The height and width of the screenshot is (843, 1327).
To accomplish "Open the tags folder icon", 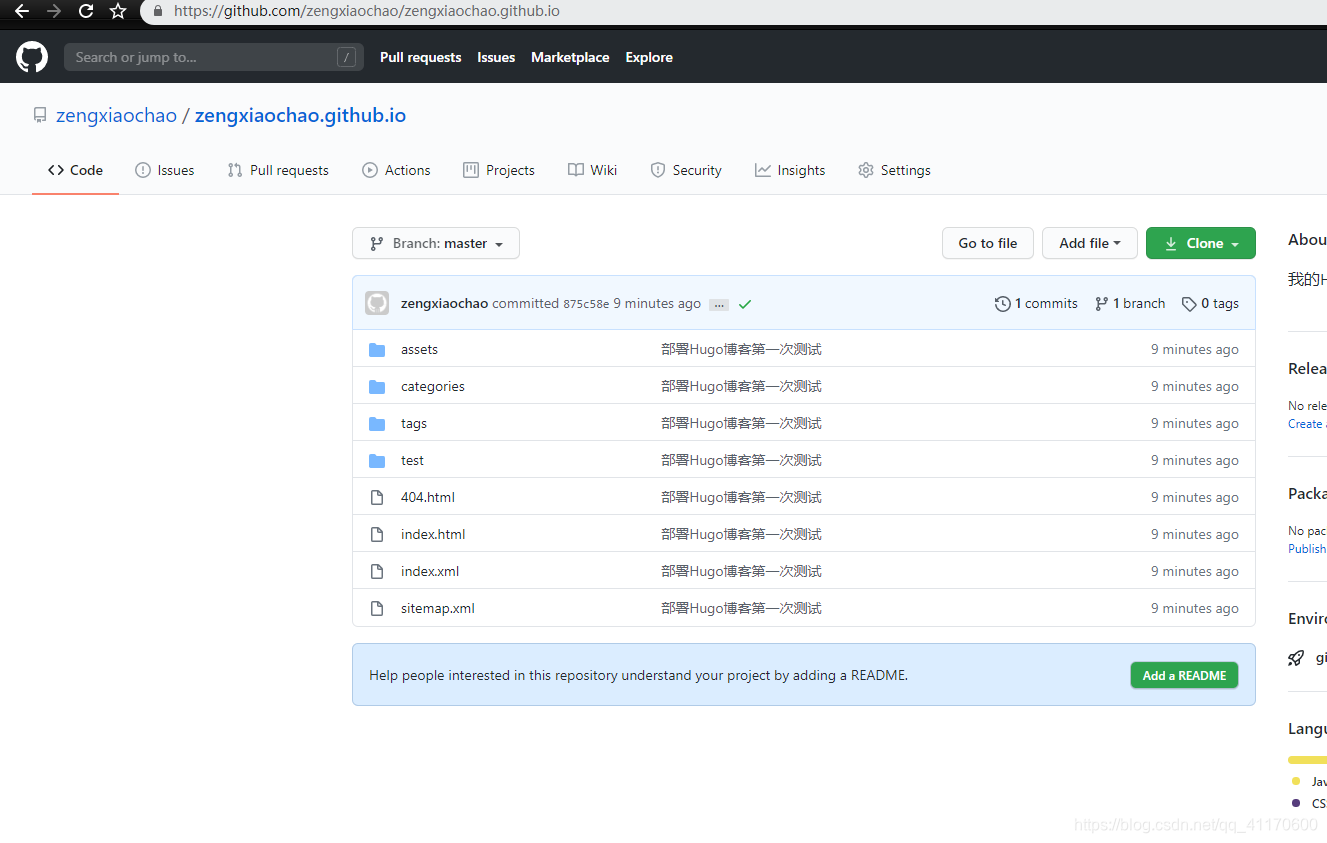I will 377,423.
